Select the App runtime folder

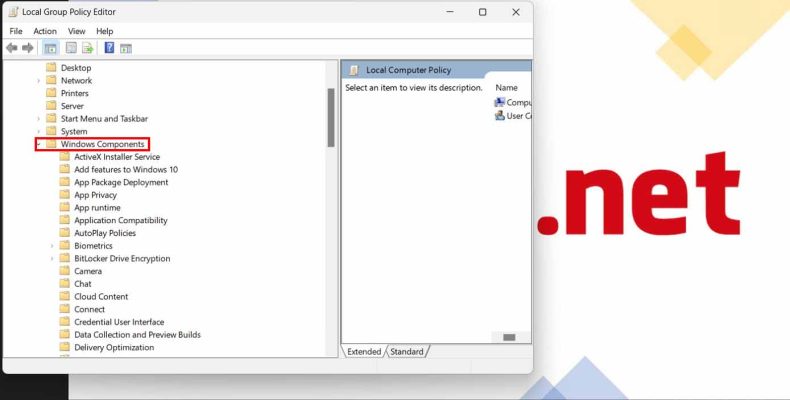tap(97, 208)
